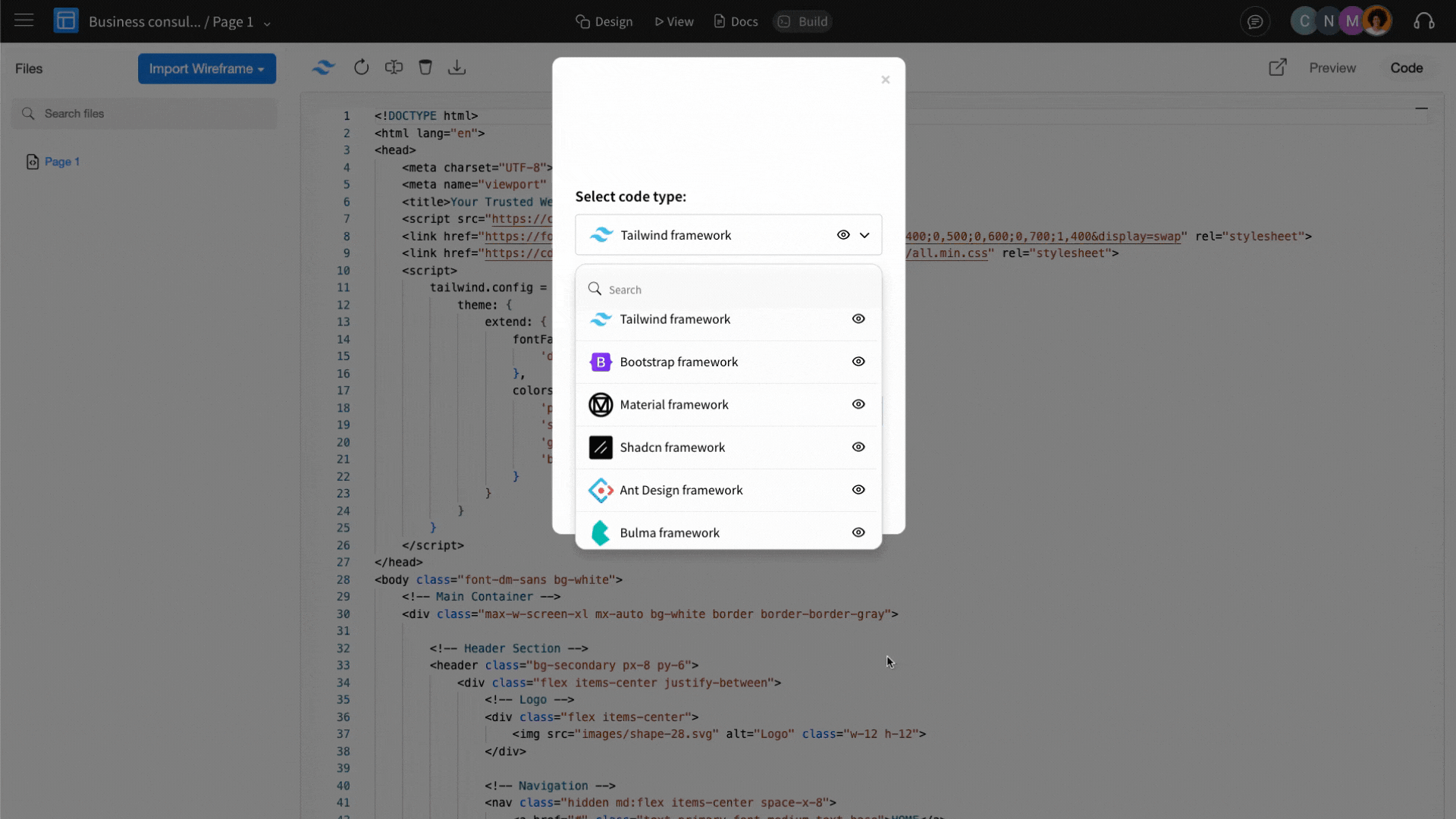Open the Docs tab
Image resolution: width=1456 pixels, height=819 pixels.
pyautogui.click(x=736, y=21)
